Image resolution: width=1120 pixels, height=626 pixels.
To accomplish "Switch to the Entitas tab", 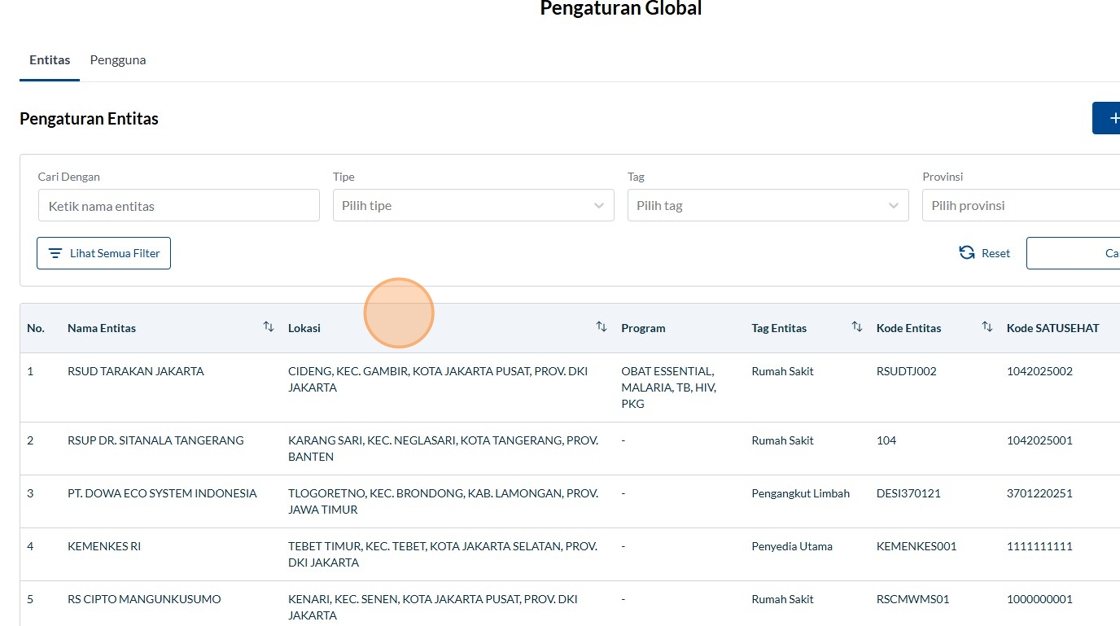I will (49, 60).
